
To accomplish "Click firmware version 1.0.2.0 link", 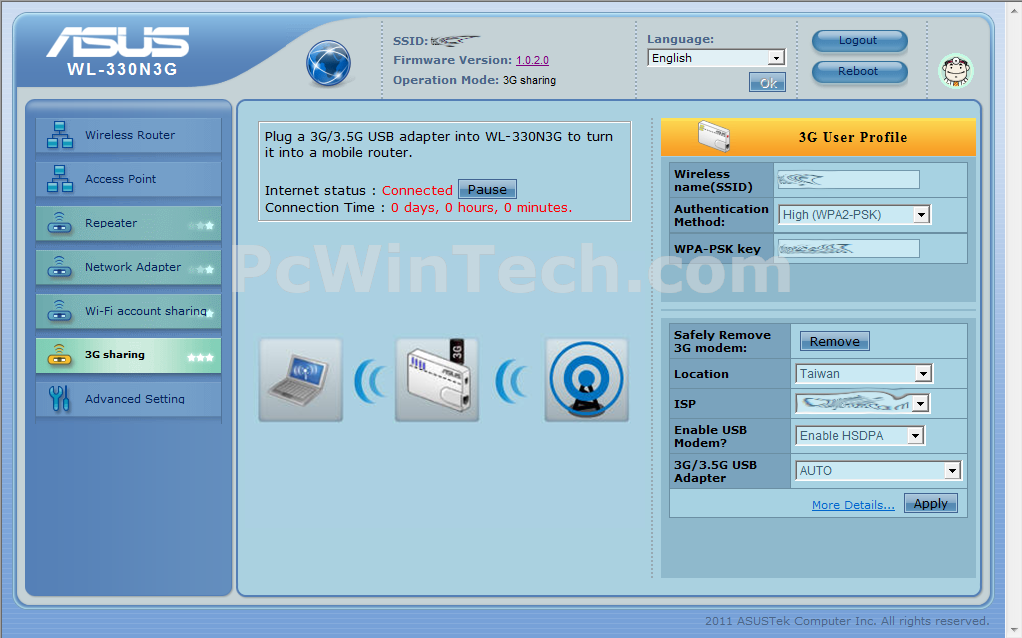I will 533,60.
